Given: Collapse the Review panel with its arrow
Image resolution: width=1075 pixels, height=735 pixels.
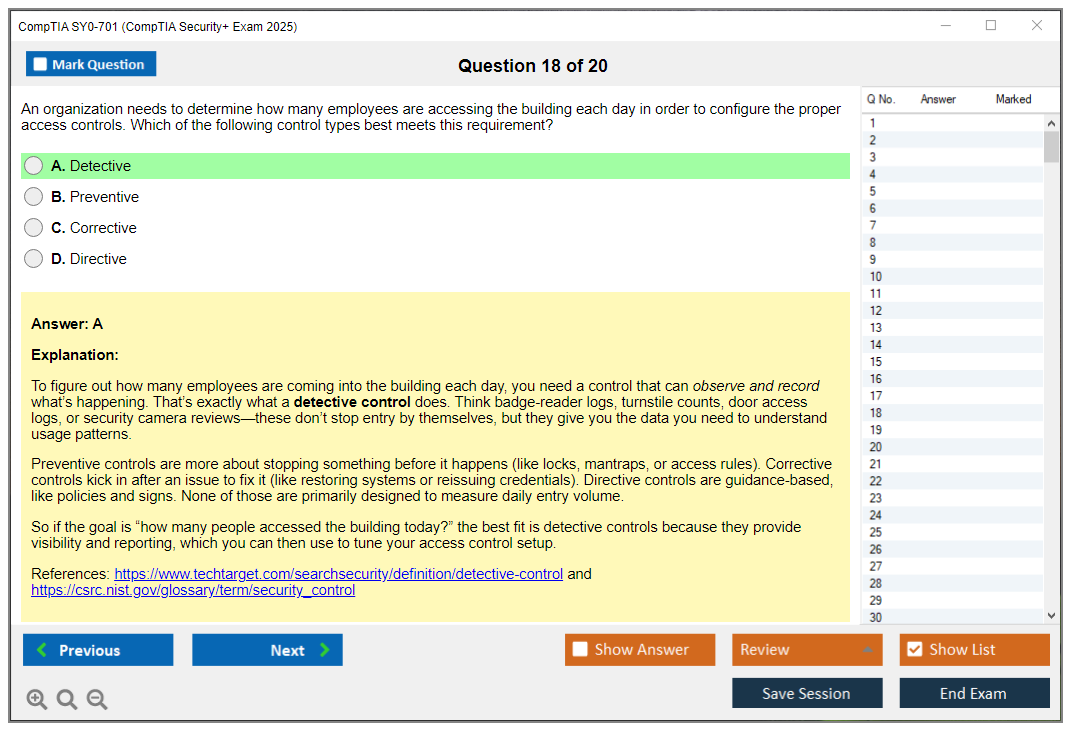Looking at the screenshot, I should [x=870, y=649].
